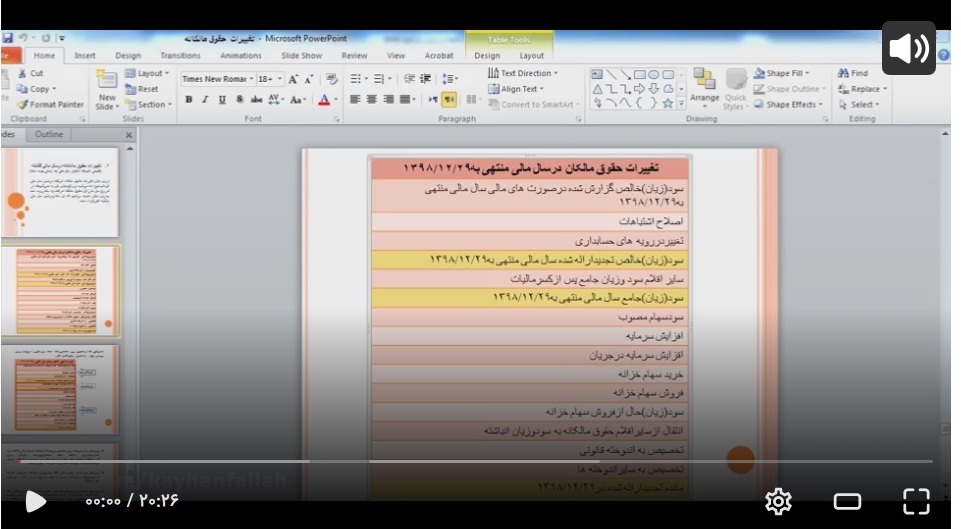Open the Quick Styles gallery
961x529 pixels.
735,89
